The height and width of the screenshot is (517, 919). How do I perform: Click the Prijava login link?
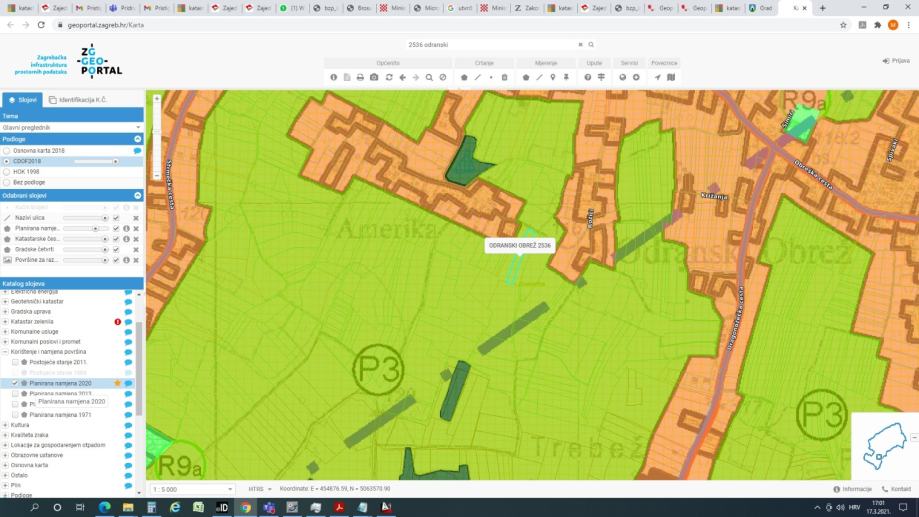pos(896,61)
